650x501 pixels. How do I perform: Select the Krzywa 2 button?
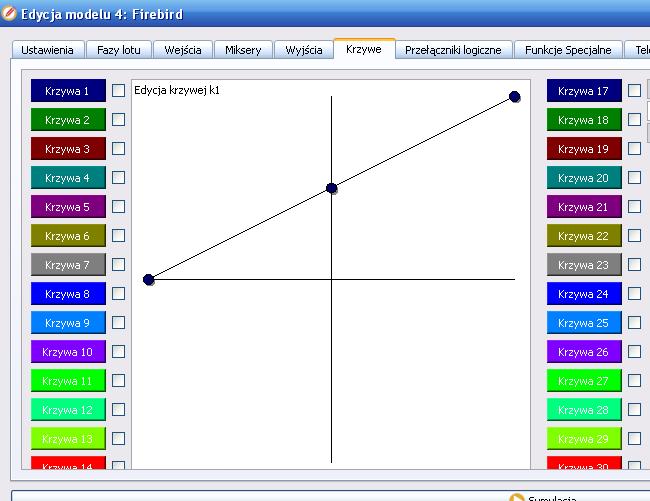(68, 120)
